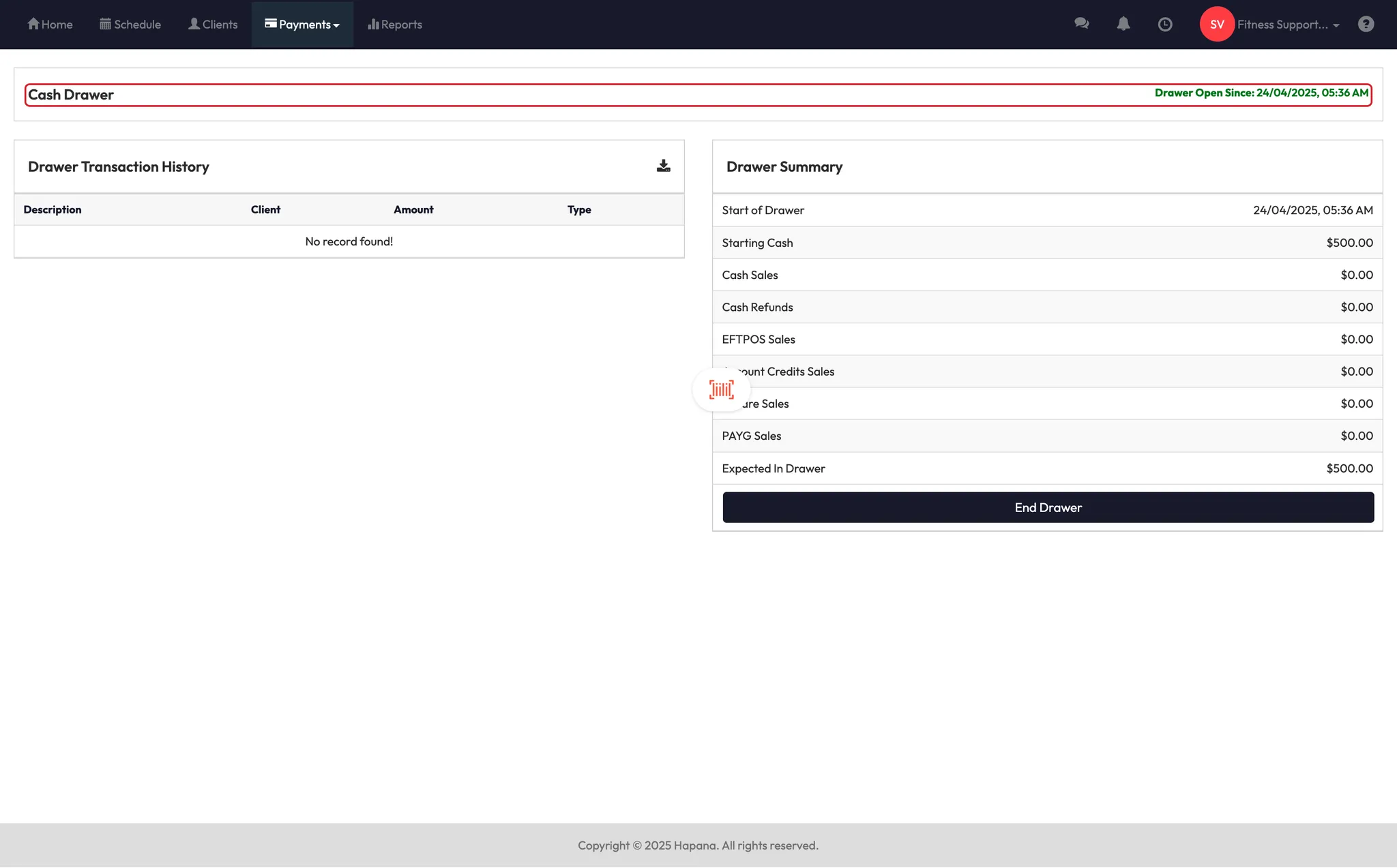Open the help question mark icon
Screen dimensions: 1397x868
[x=1366, y=25]
